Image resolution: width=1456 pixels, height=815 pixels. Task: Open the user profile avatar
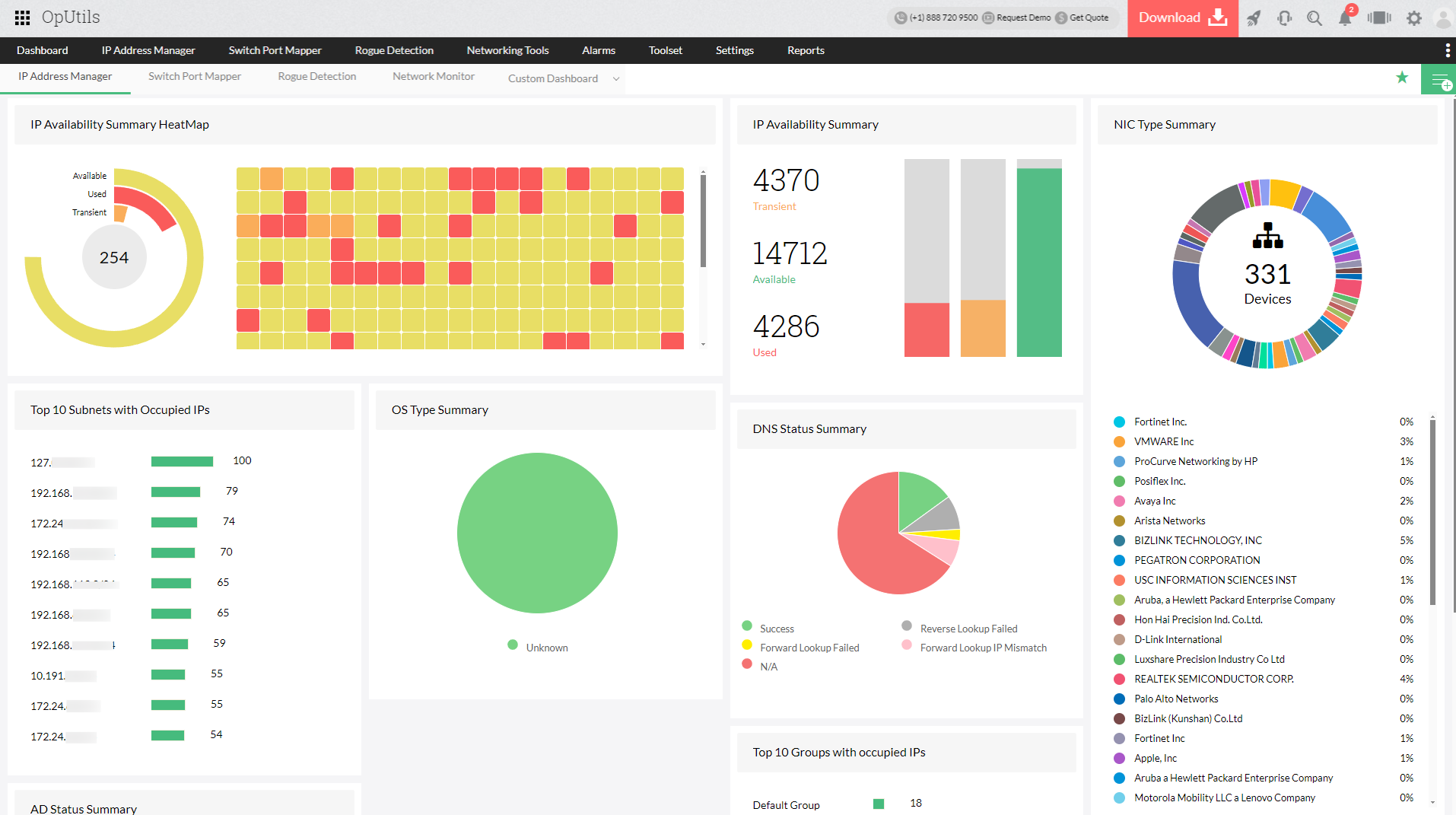click(1443, 18)
